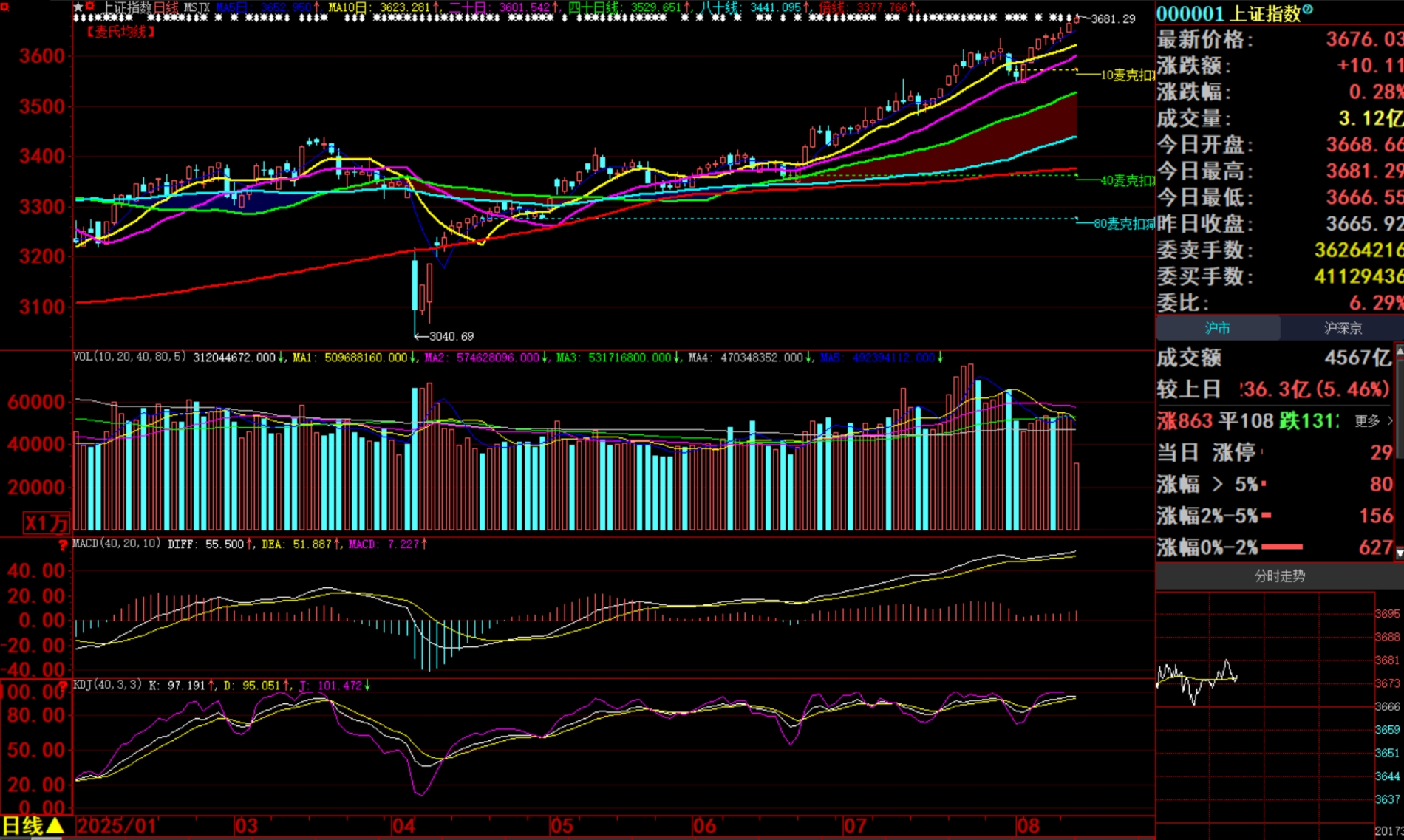1404x840 pixels.
Task: Click the 【麦氏均线】 indicator label
Action: point(120,32)
